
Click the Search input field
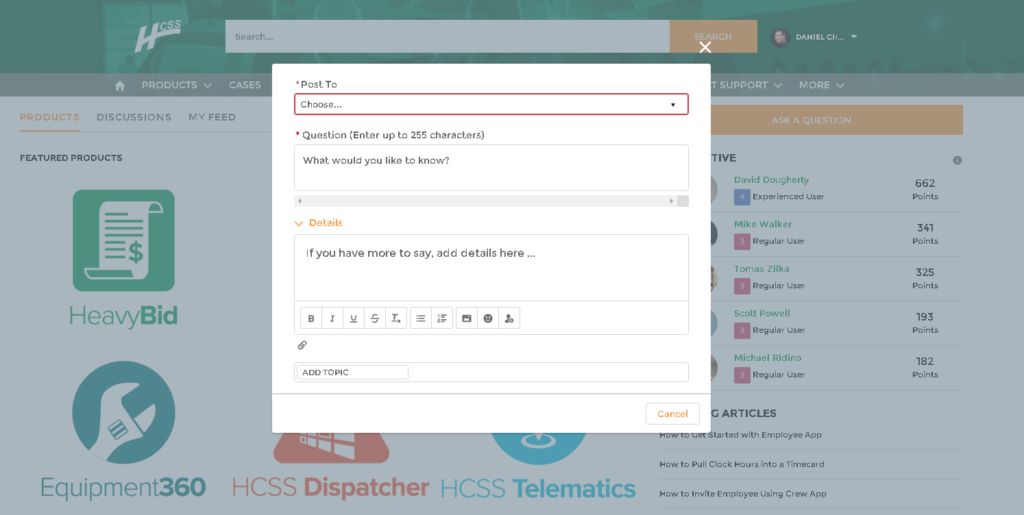tap(447, 37)
